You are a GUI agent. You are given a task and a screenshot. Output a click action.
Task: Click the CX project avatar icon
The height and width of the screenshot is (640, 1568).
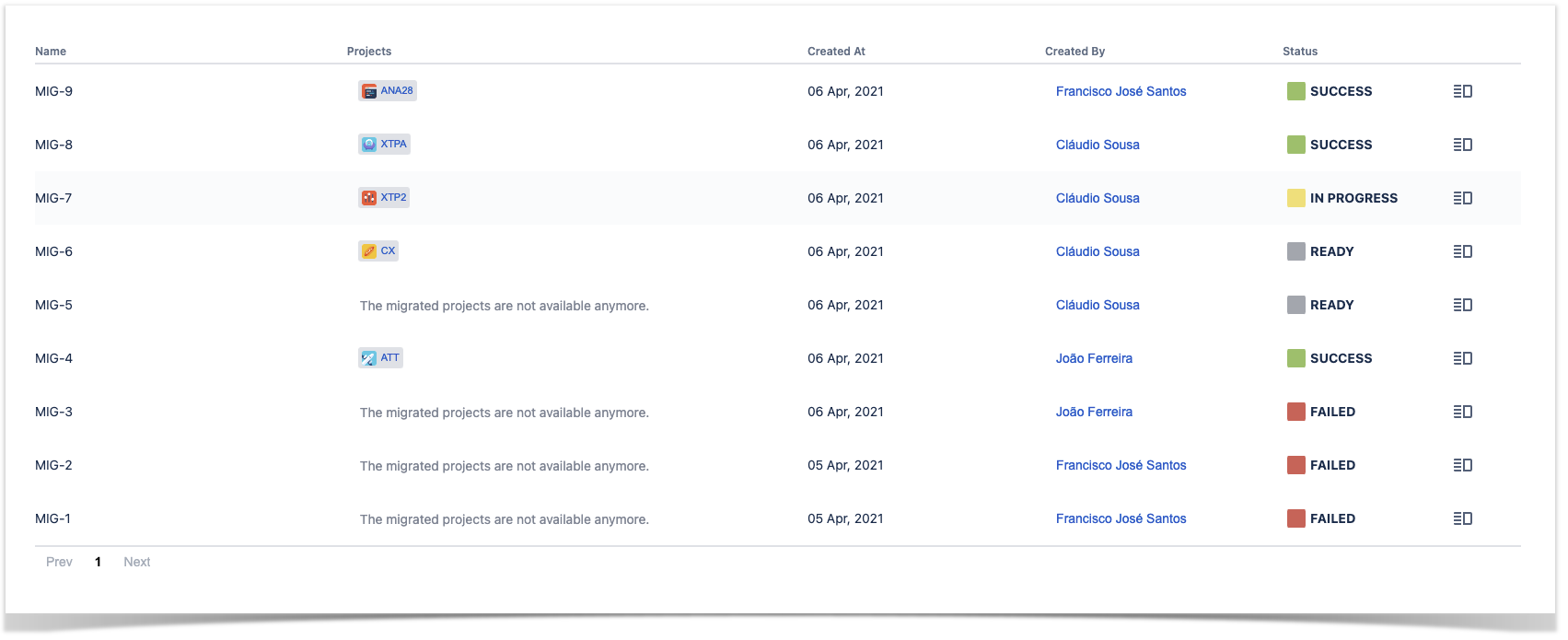pyautogui.click(x=369, y=251)
